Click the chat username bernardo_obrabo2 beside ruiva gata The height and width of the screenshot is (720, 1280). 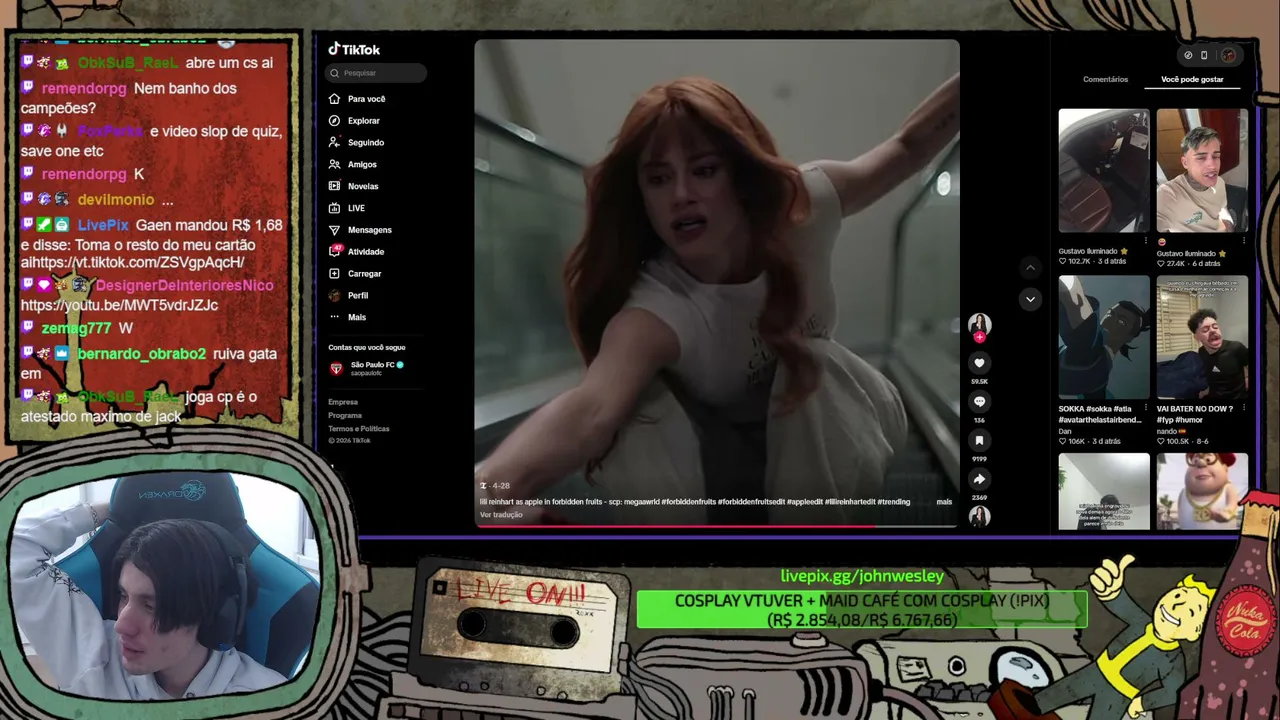click(142, 354)
